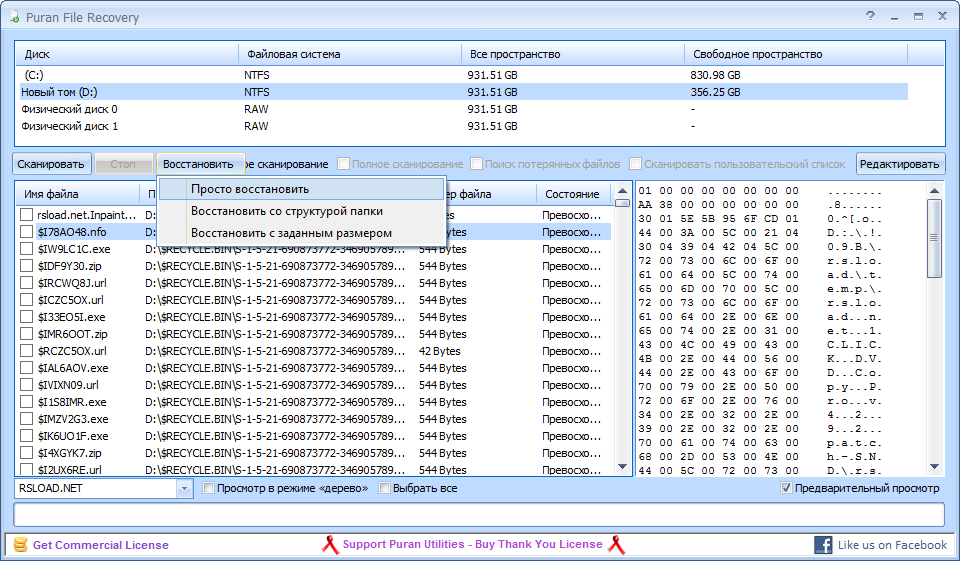Click file list scrollbar down arrow
Viewport: 960px width, 561px height.
(x=622, y=467)
